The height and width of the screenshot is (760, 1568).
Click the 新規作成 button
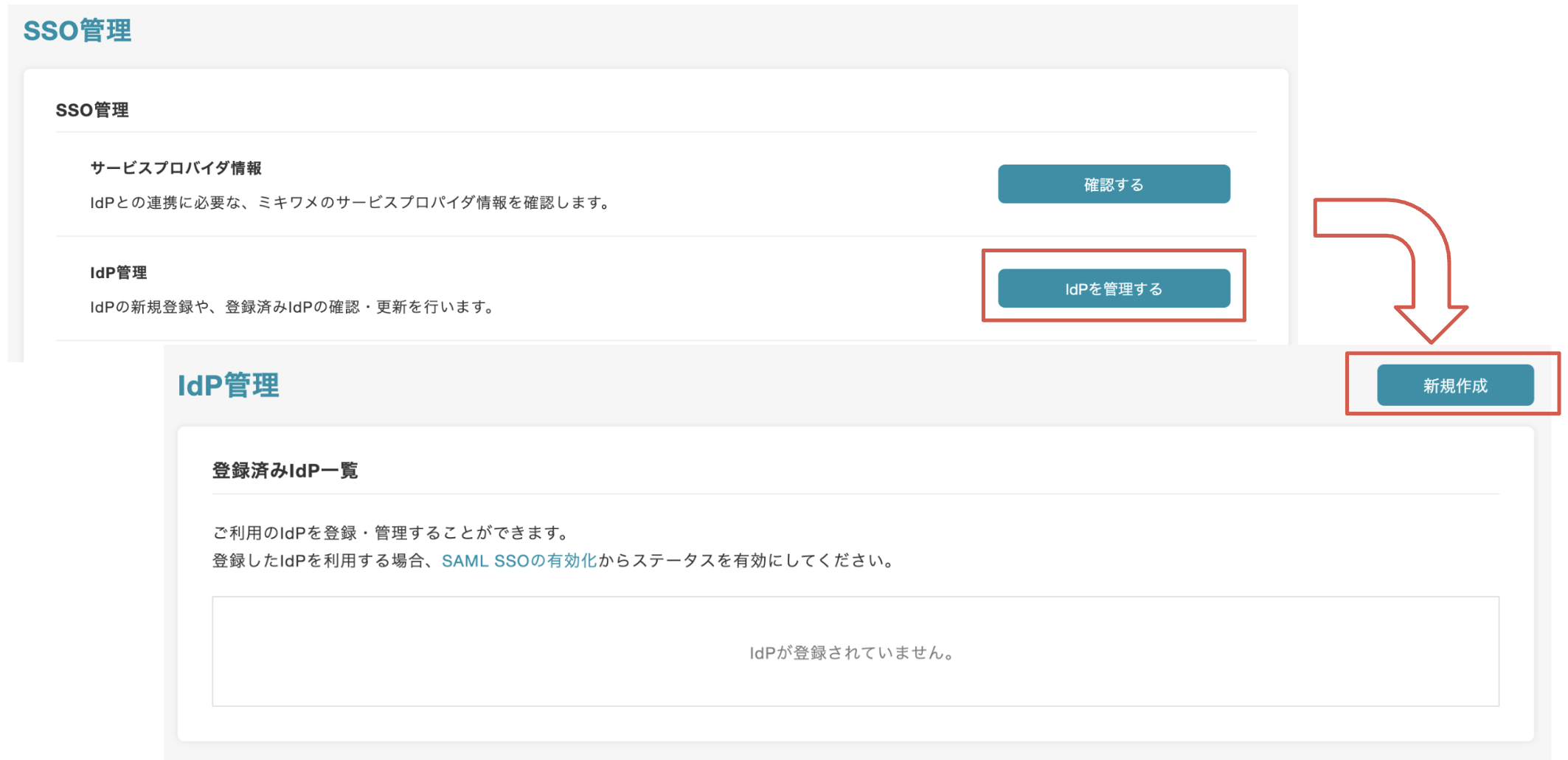(x=1454, y=385)
